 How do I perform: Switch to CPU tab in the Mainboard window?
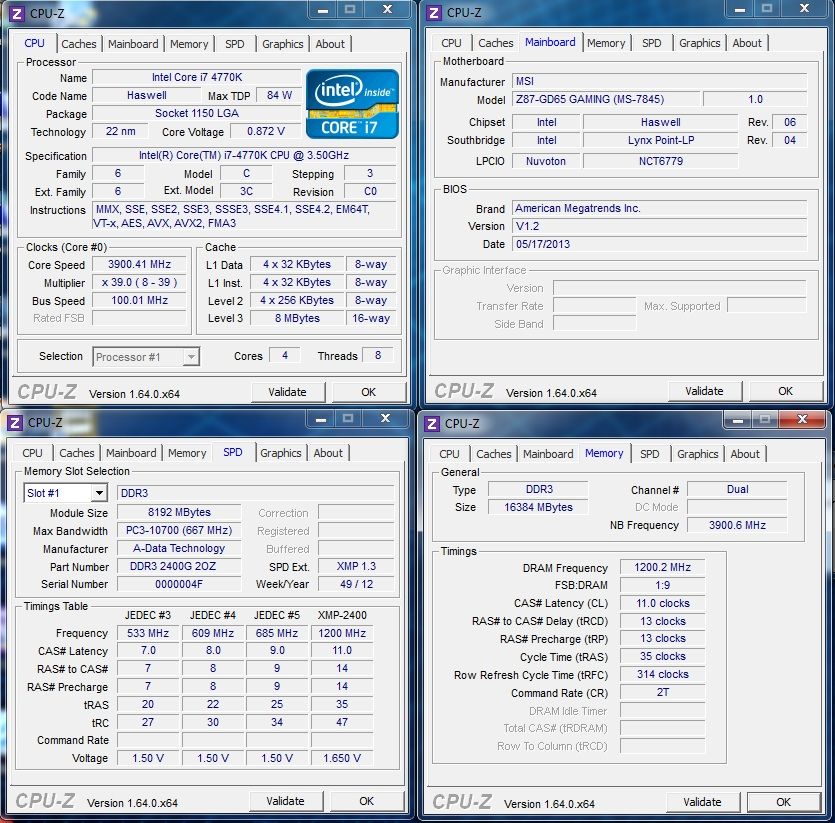click(451, 43)
